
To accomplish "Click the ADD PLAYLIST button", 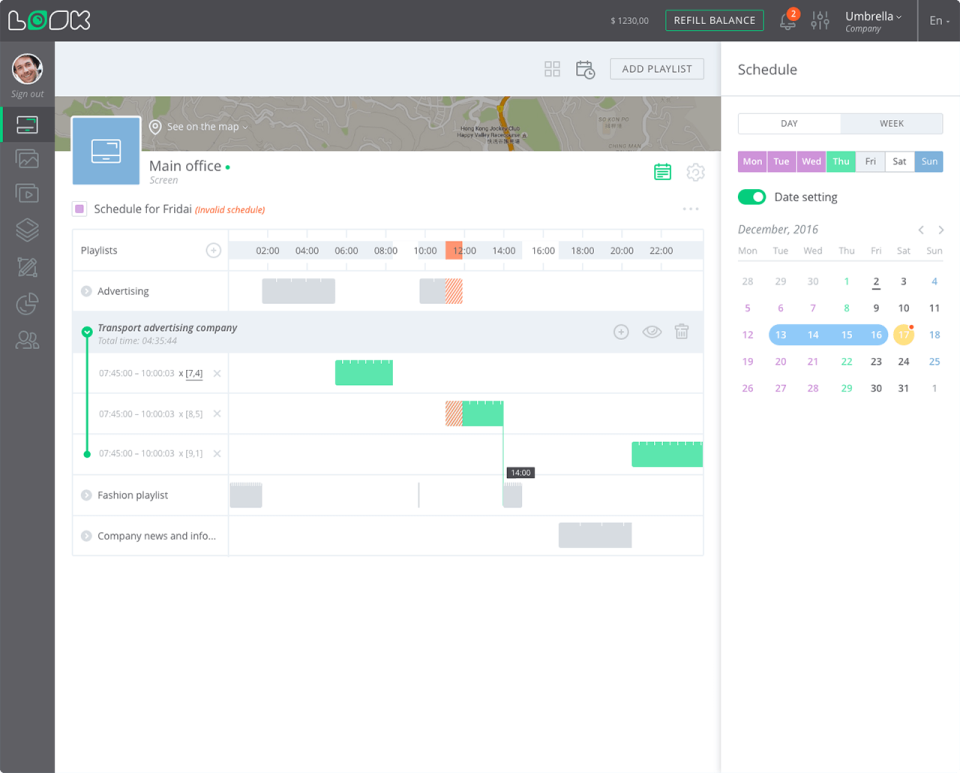I will click(657, 69).
